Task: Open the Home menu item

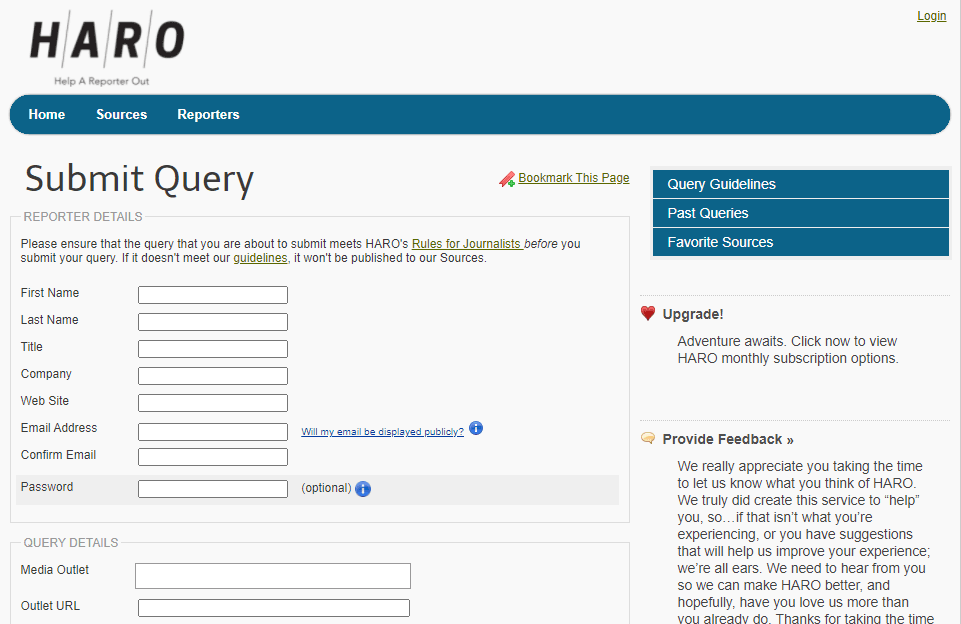Action: [47, 115]
